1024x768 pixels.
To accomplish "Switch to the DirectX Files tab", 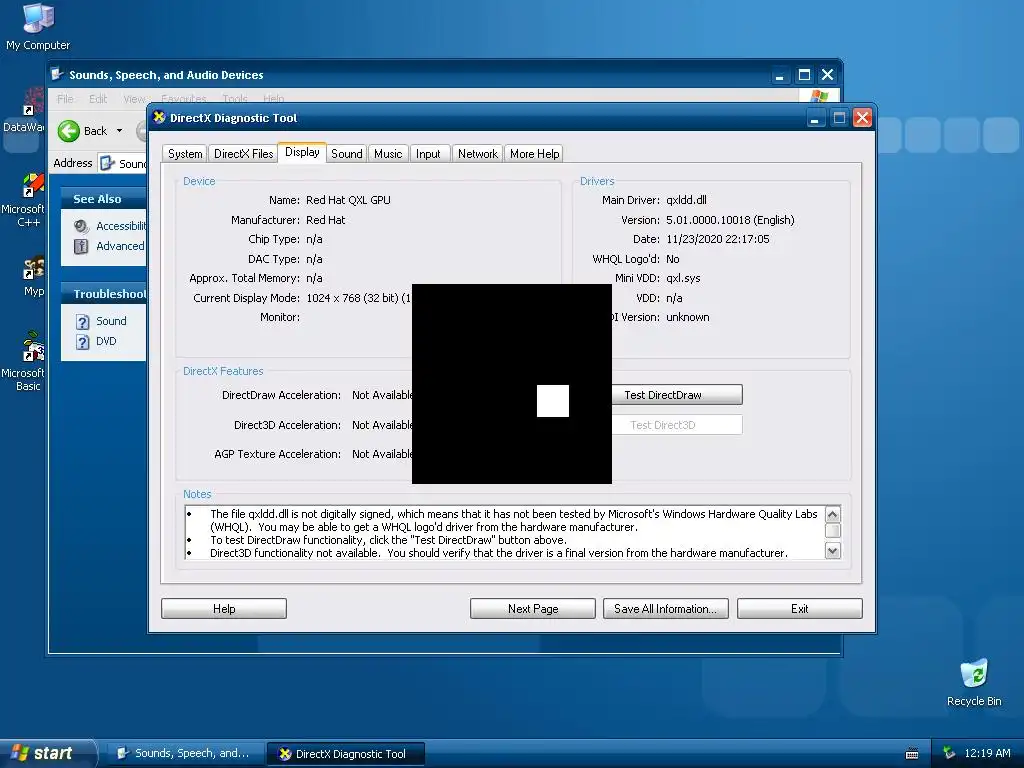I will (x=244, y=153).
